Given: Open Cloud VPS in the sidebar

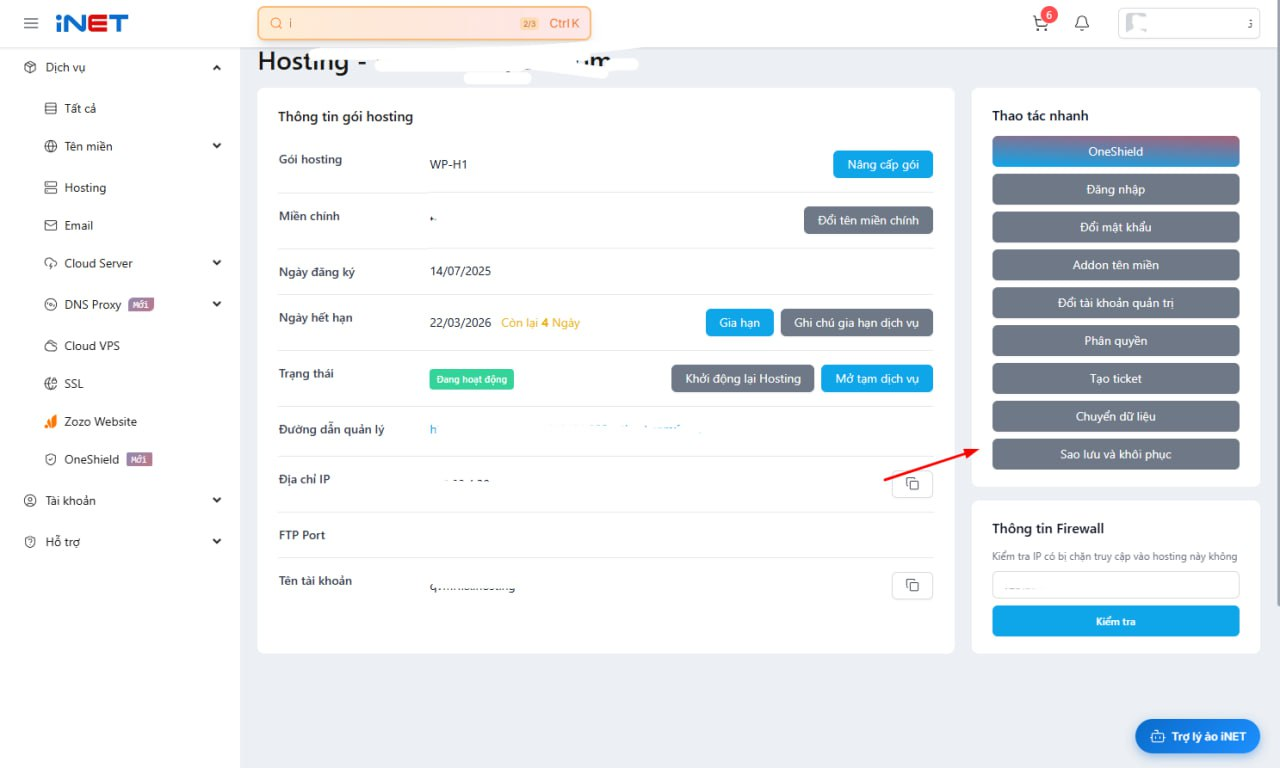Looking at the screenshot, I should tap(92, 346).
